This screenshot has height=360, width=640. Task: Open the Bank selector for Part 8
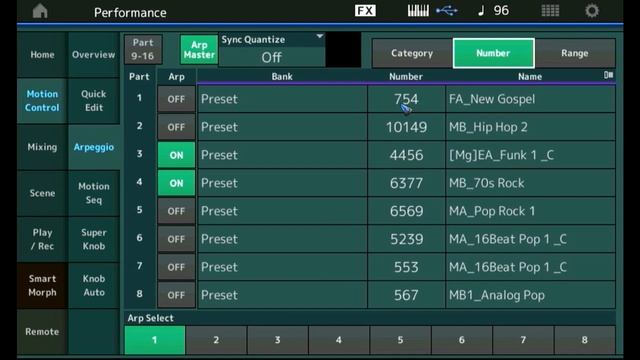coord(282,295)
